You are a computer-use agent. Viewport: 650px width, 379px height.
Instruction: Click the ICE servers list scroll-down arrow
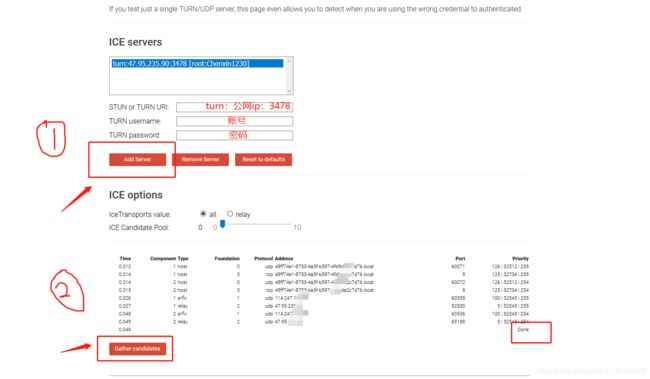click(289, 90)
